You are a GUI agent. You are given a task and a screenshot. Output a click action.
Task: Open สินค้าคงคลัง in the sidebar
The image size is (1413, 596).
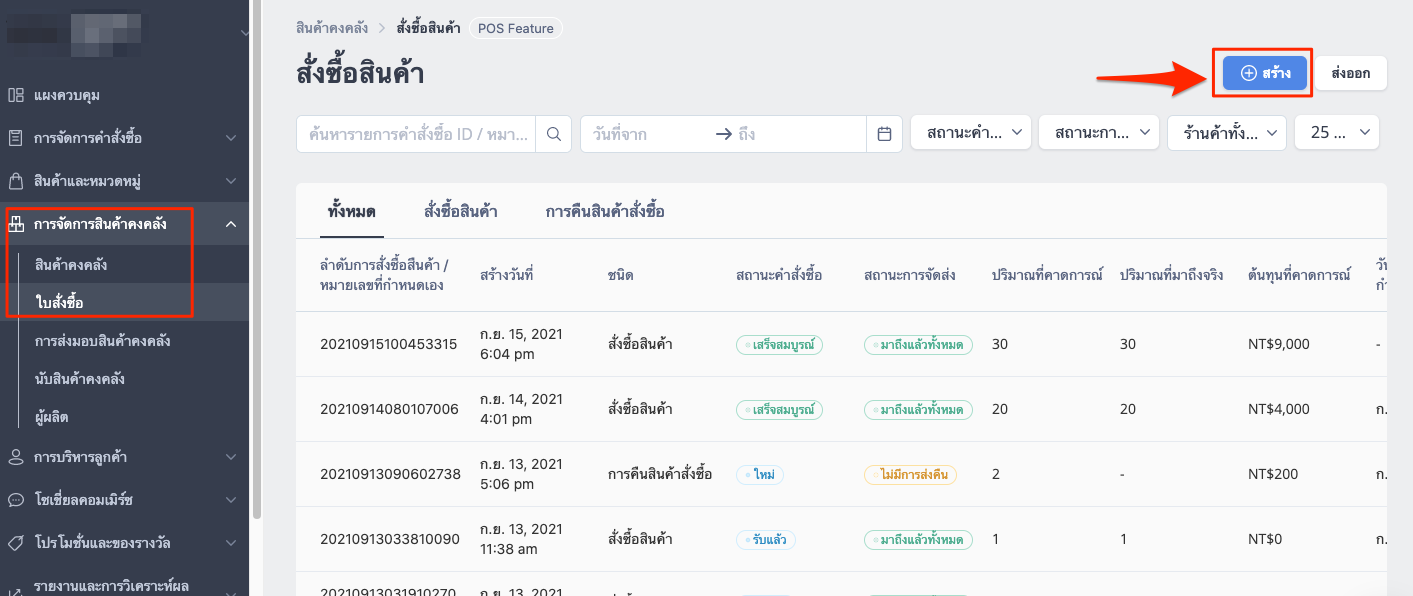click(x=71, y=265)
